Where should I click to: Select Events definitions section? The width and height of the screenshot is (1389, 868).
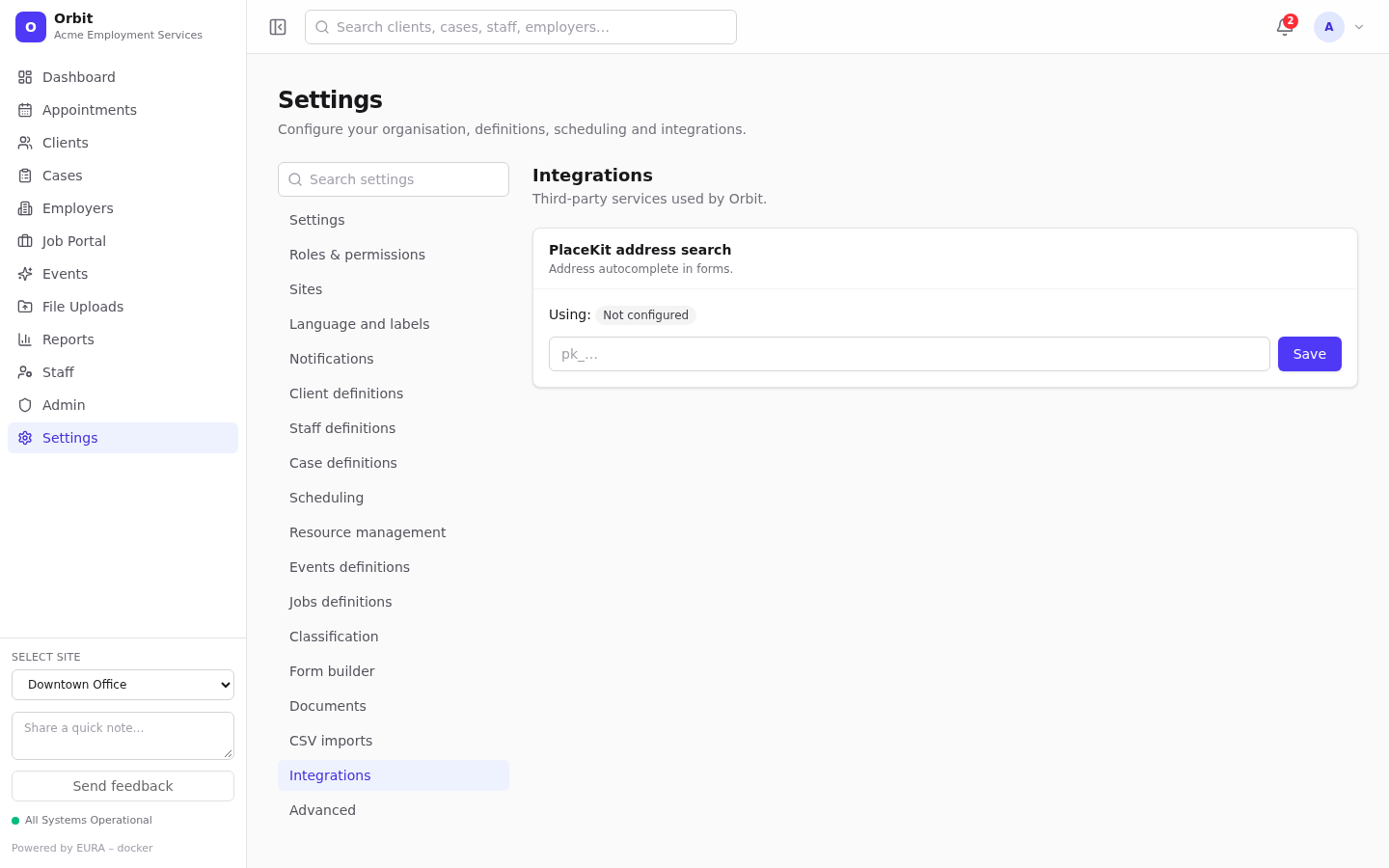click(394, 567)
